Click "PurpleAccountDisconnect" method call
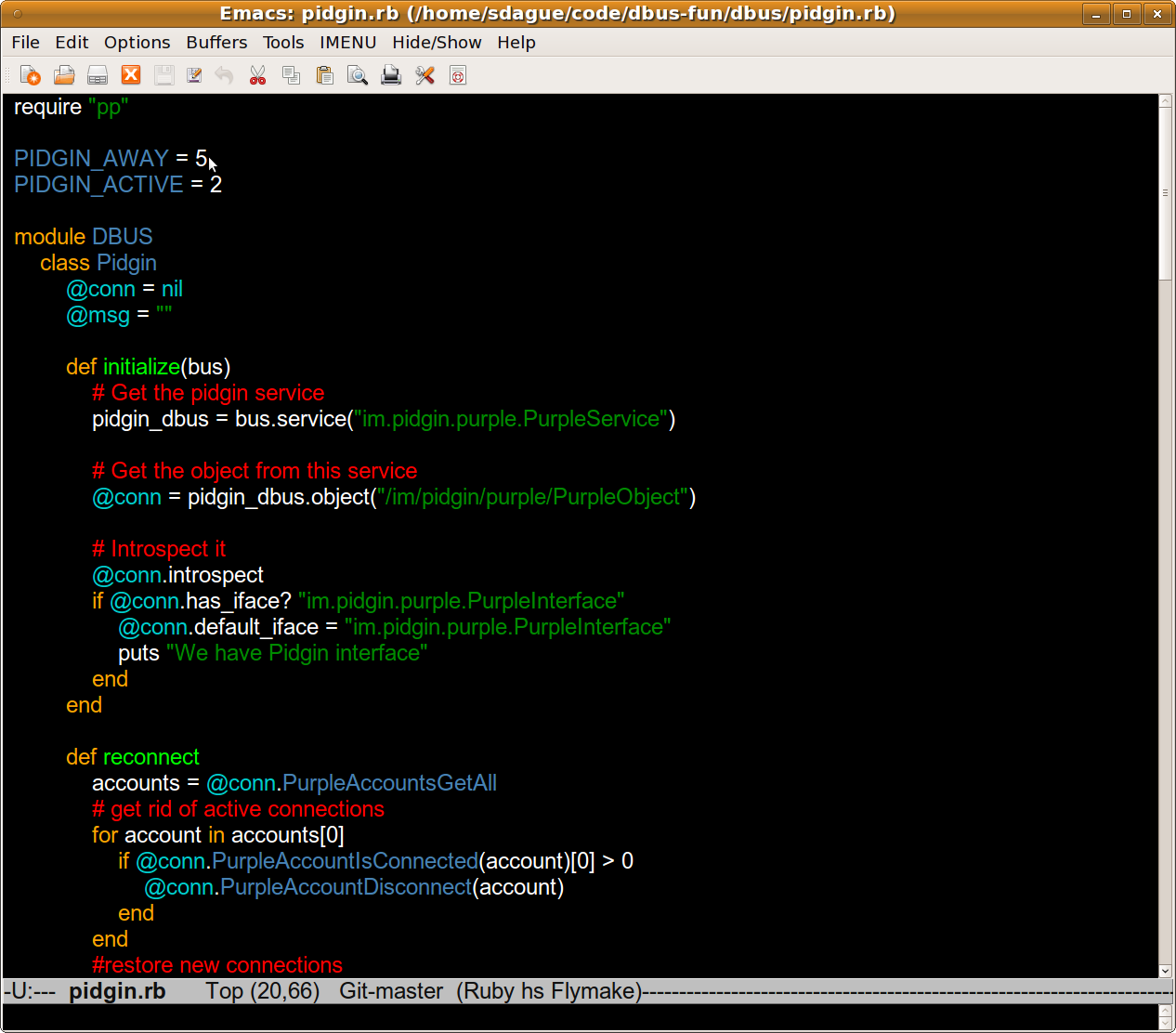1176x1033 pixels. [346, 887]
